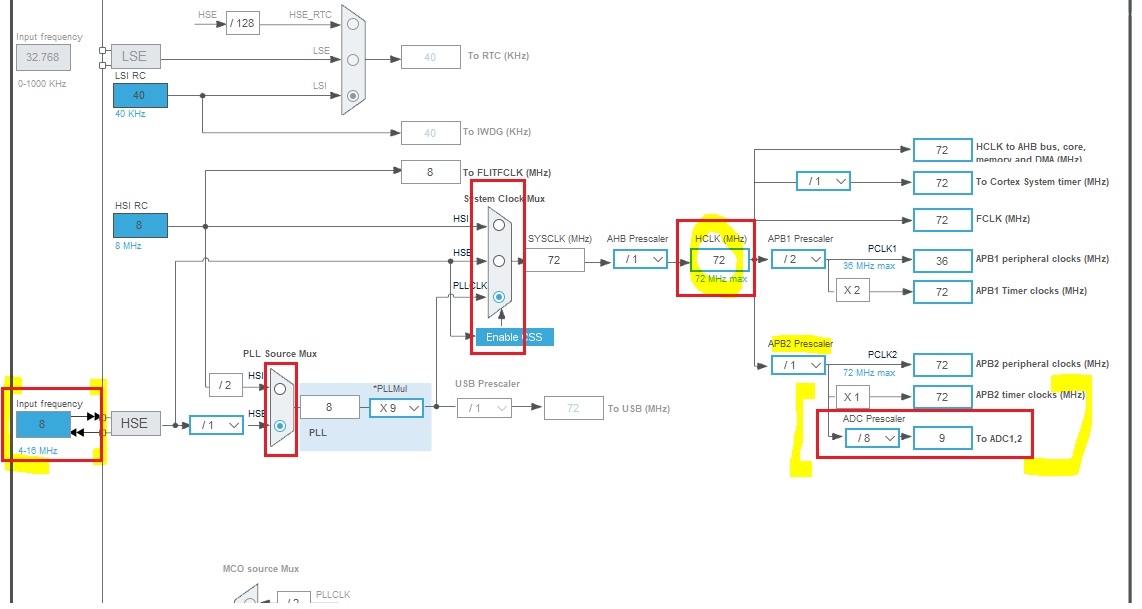Image resolution: width=1142 pixels, height=609 pixels.
Task: Open the PLLMul X 9 dropdown
Action: pos(396,408)
